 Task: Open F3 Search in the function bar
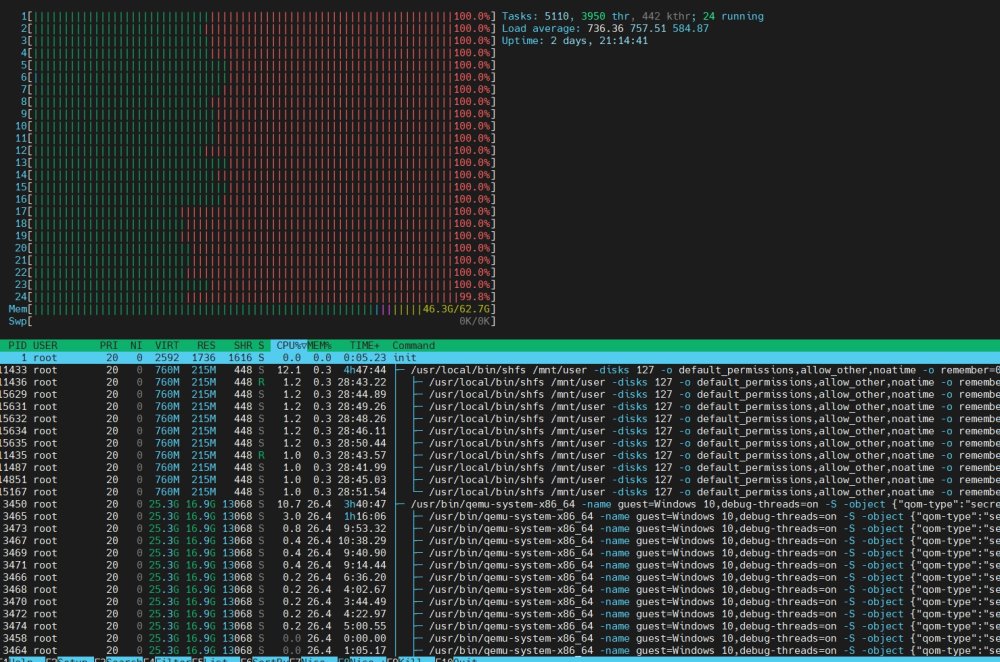point(119,659)
